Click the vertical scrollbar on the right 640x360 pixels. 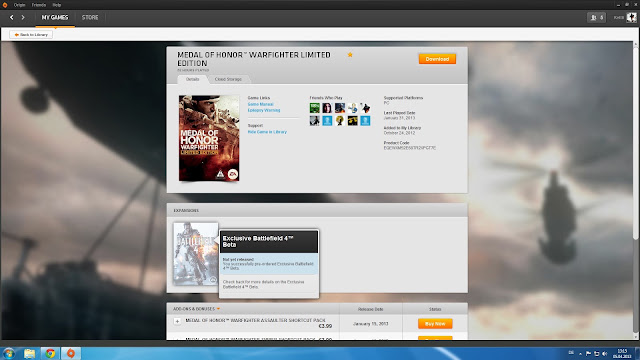[636, 143]
